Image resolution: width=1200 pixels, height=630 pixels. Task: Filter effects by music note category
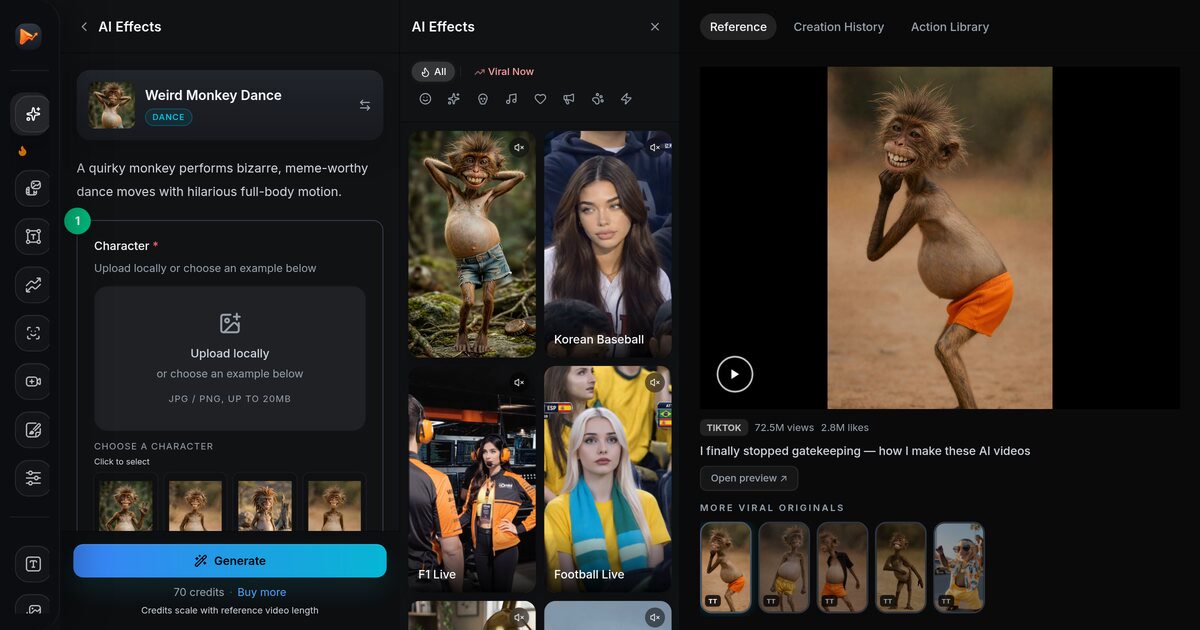[511, 99]
